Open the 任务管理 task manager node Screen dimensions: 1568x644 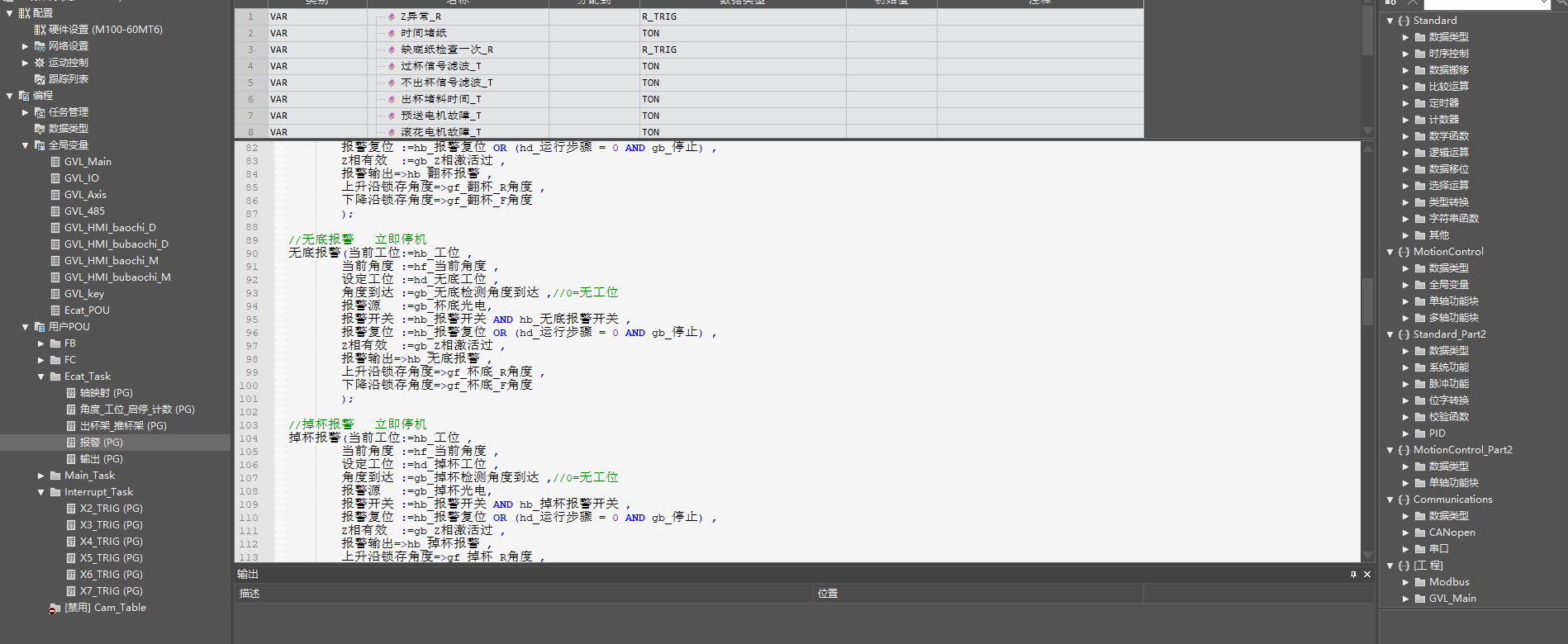68,112
